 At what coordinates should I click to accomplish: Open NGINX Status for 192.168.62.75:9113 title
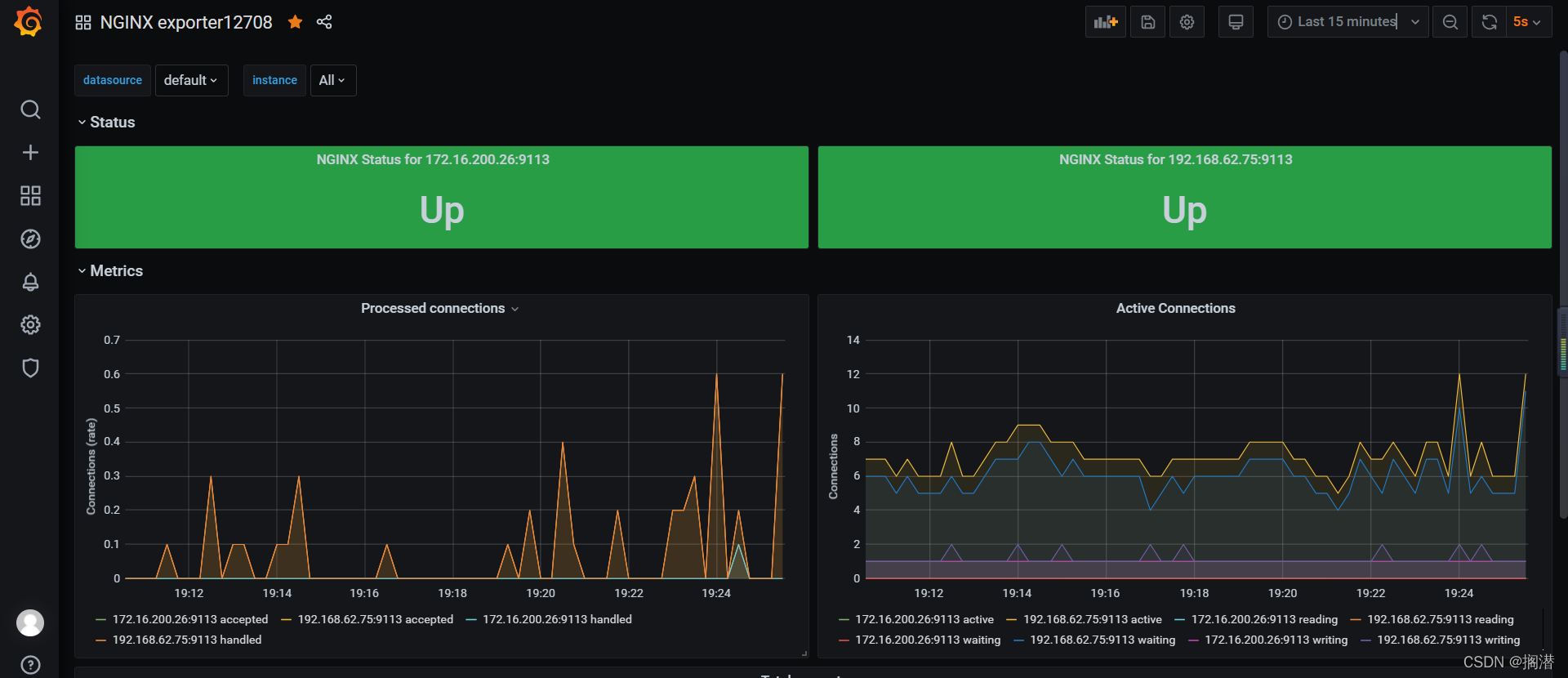tap(1175, 159)
